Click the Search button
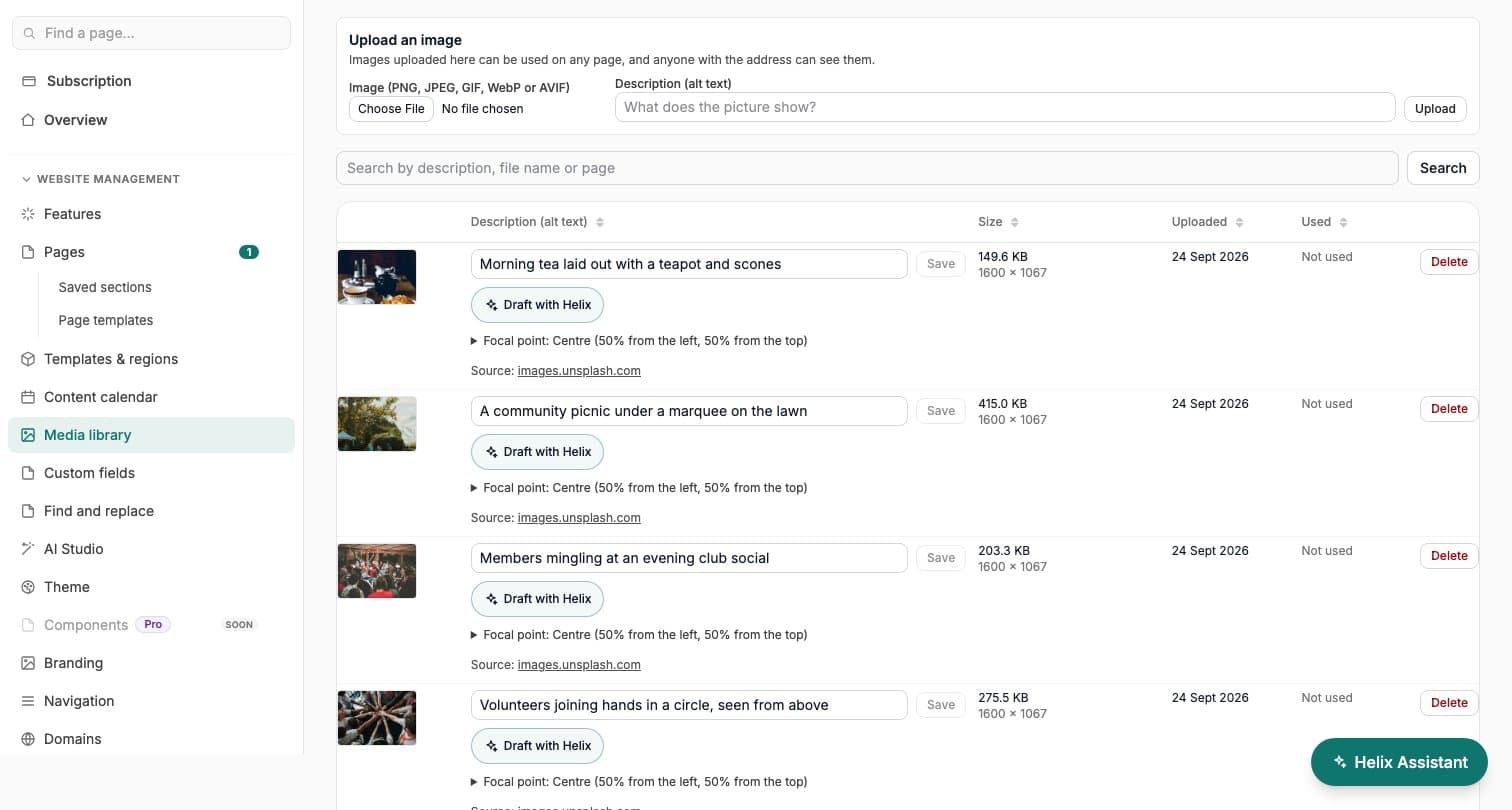The height and width of the screenshot is (810, 1512). (x=1443, y=168)
